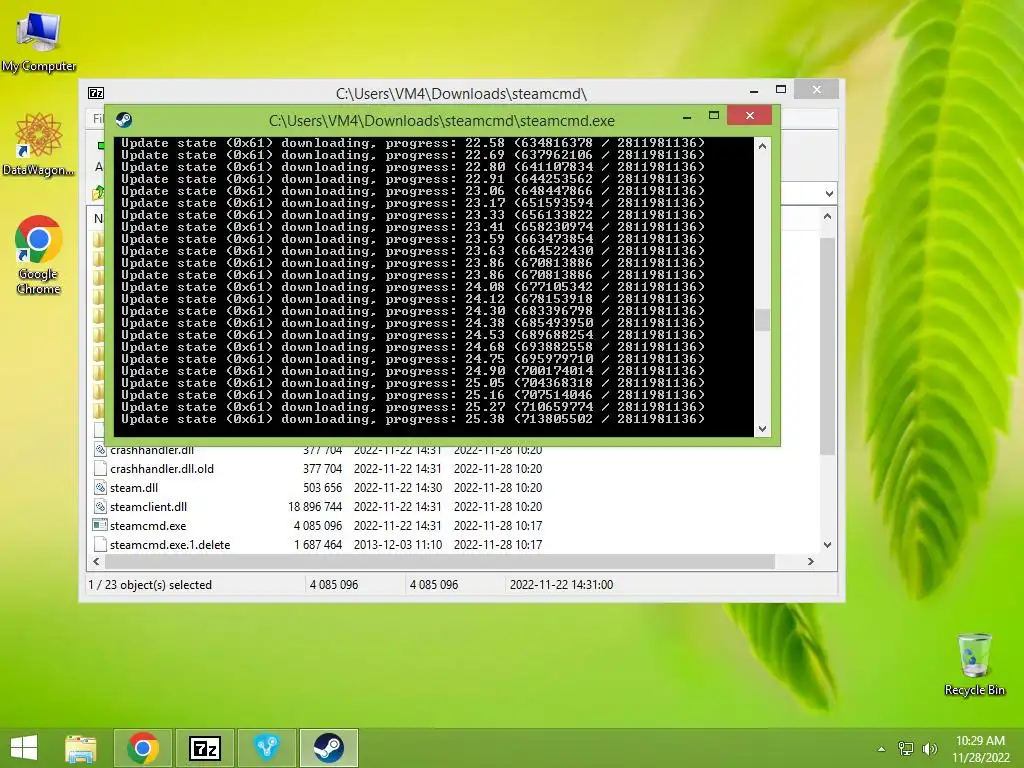1024x768 pixels.
Task: Open File Explorer from the taskbar
Action: (80, 748)
